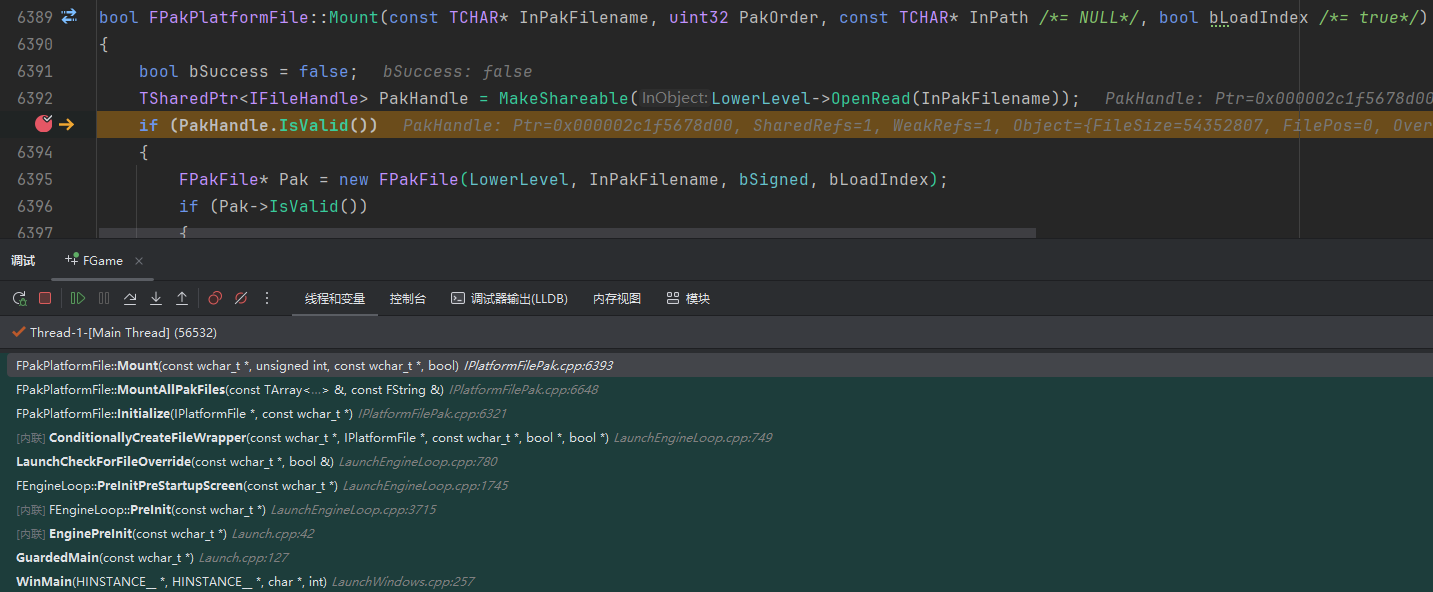Open the 调试器输出(LLDB) tab
The height and width of the screenshot is (592, 1433).
pyautogui.click(x=509, y=299)
